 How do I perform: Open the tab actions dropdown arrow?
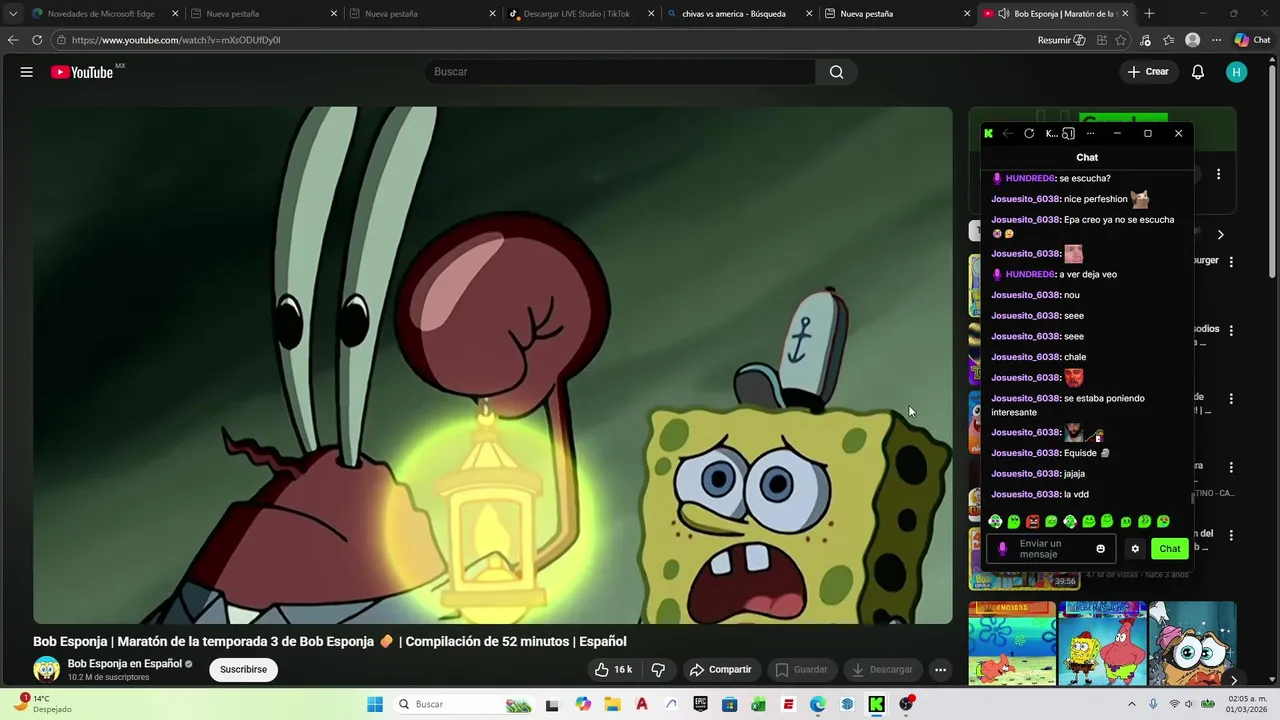point(12,14)
